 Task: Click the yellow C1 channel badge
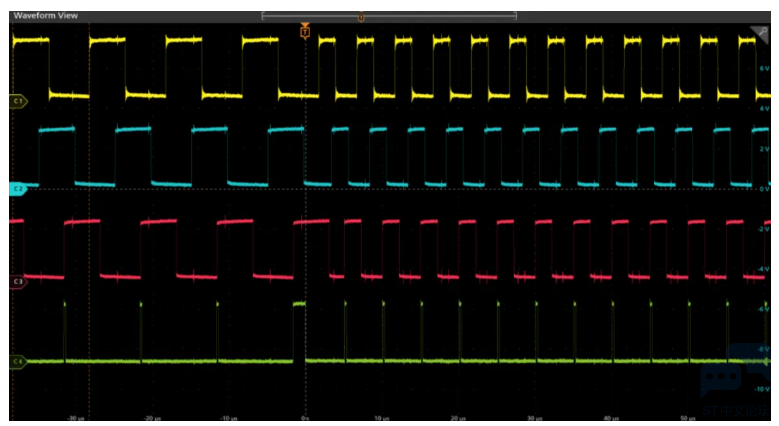pyautogui.click(x=17, y=102)
